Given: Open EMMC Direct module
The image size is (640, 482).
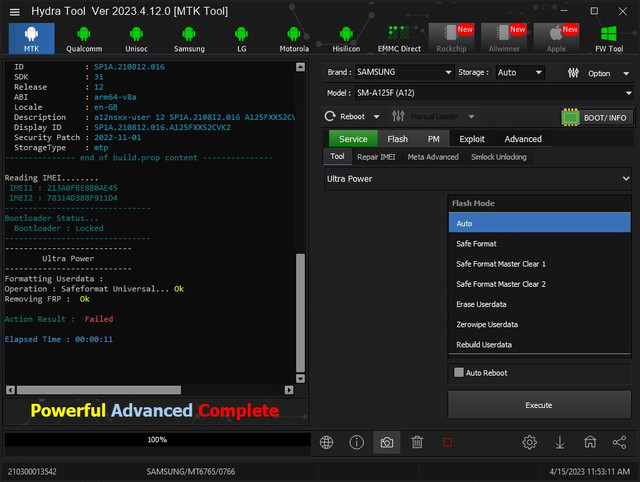Looking at the screenshot, I should click(x=399, y=38).
